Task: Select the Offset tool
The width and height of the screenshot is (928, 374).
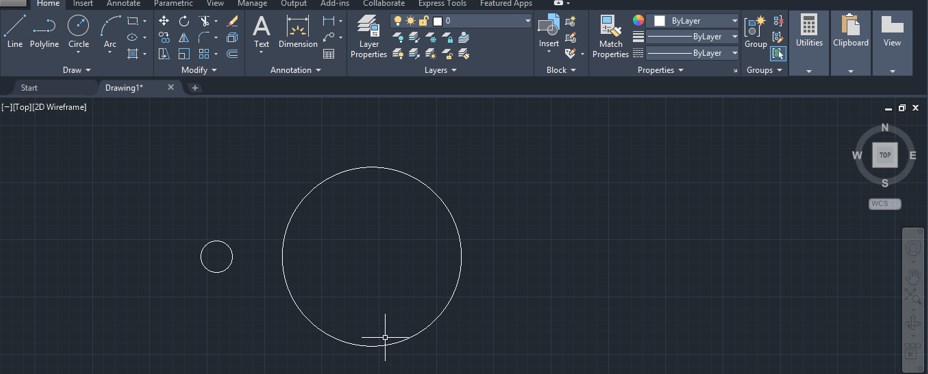Action: click(233, 54)
